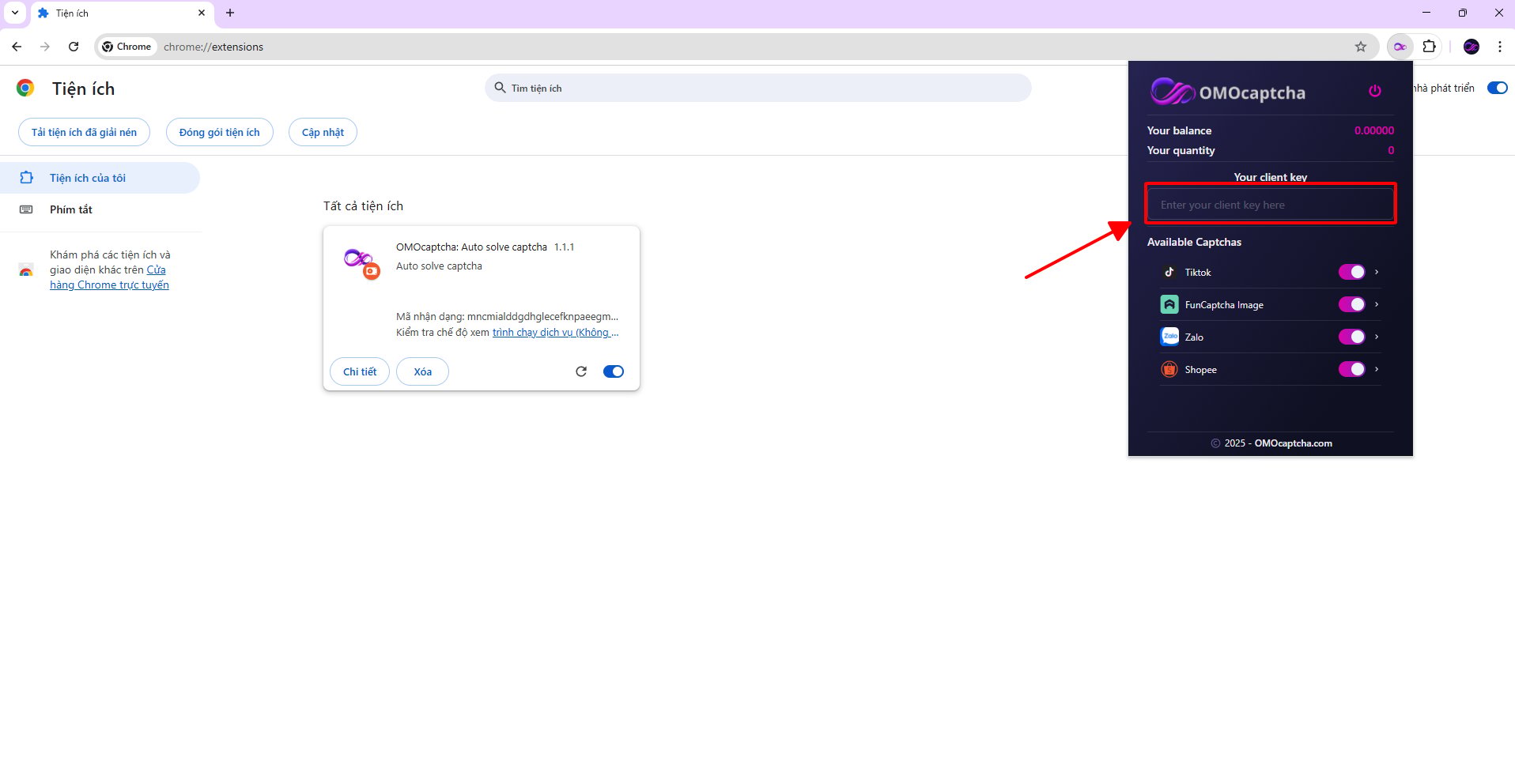This screenshot has width=1515, height=784.
Task: Click the OMOcaptcha.com footer link
Action: point(1293,443)
